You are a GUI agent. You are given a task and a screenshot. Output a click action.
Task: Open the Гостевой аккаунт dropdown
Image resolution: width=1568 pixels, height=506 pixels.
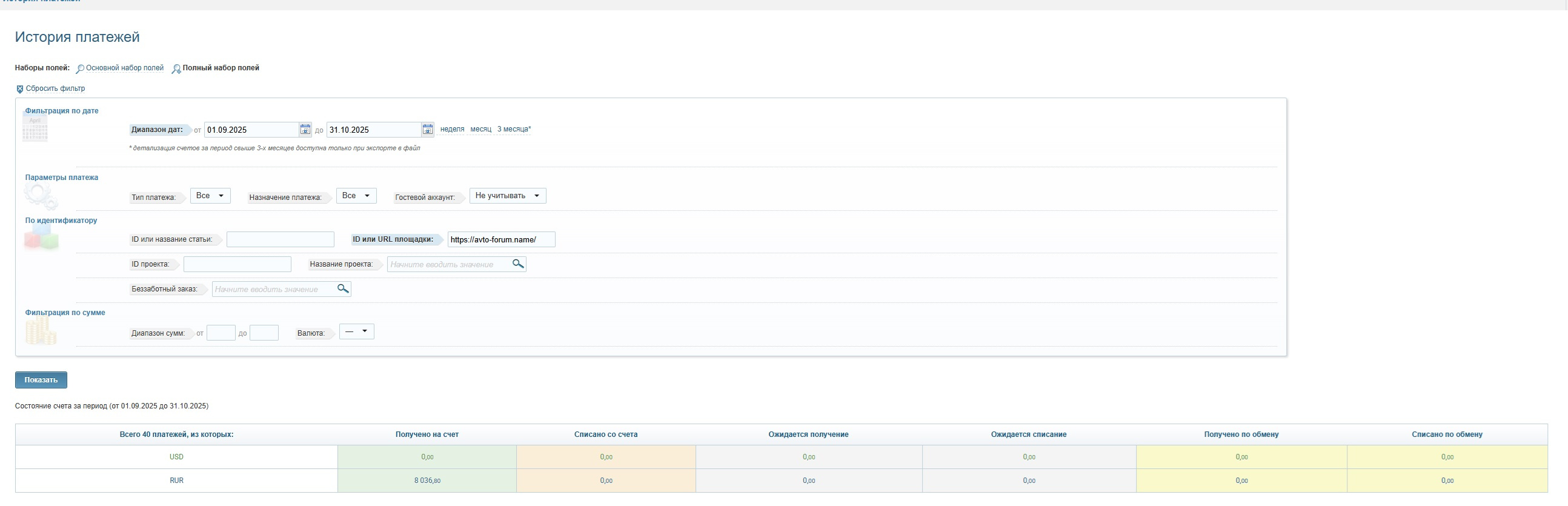tap(508, 196)
